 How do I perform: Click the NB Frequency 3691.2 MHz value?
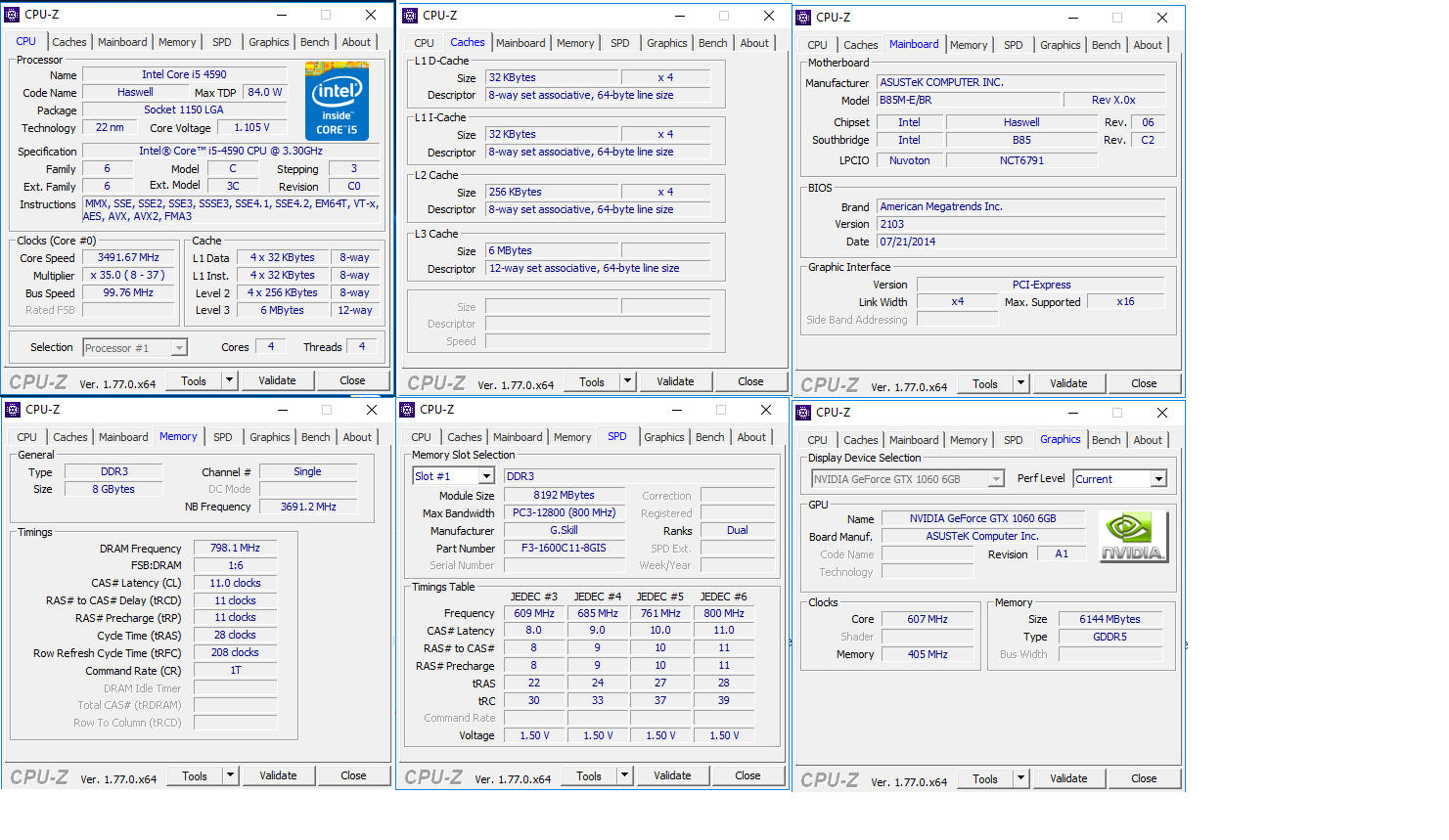coord(308,507)
